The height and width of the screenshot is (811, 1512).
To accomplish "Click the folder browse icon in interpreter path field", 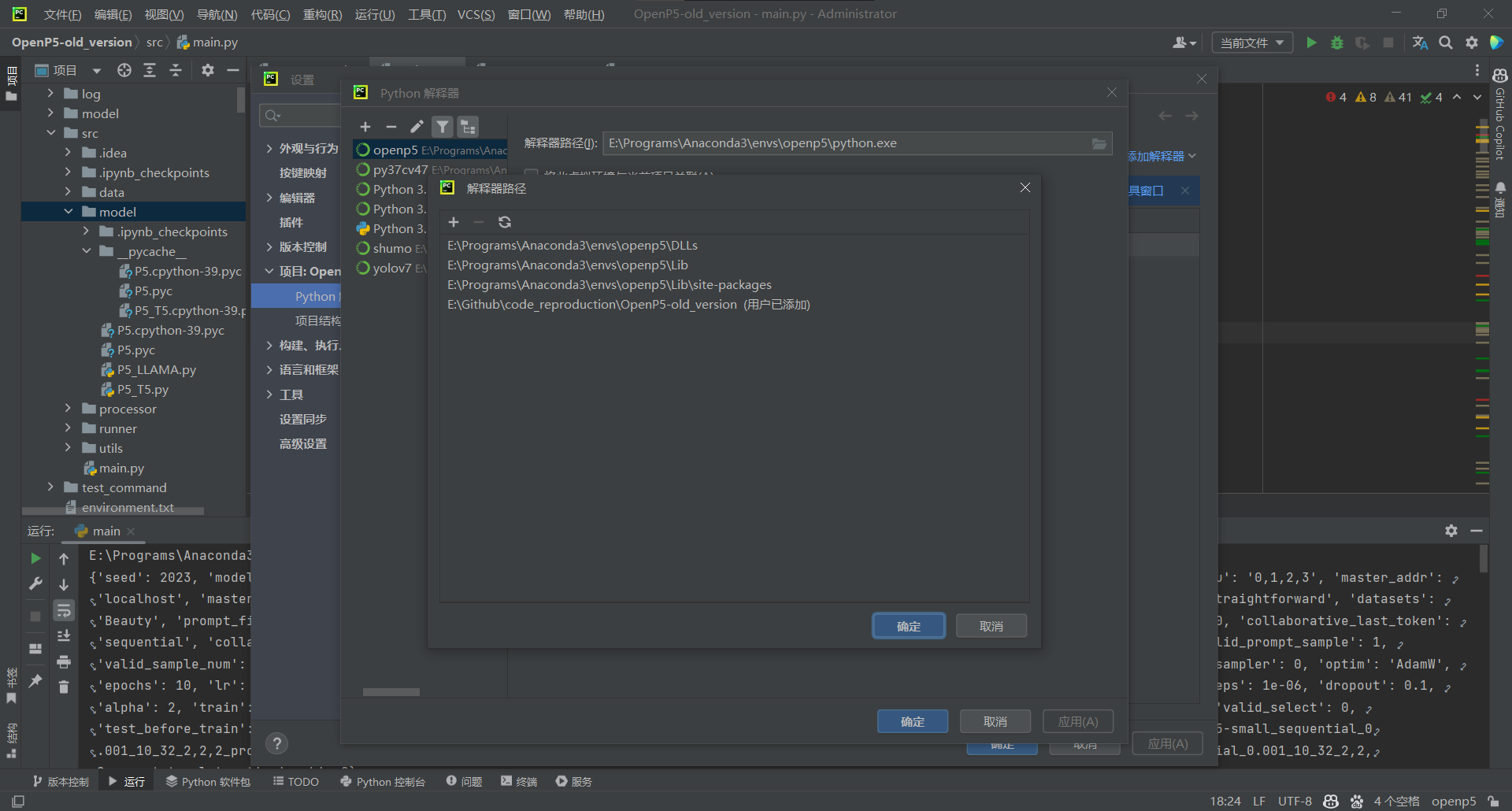I will (1099, 143).
